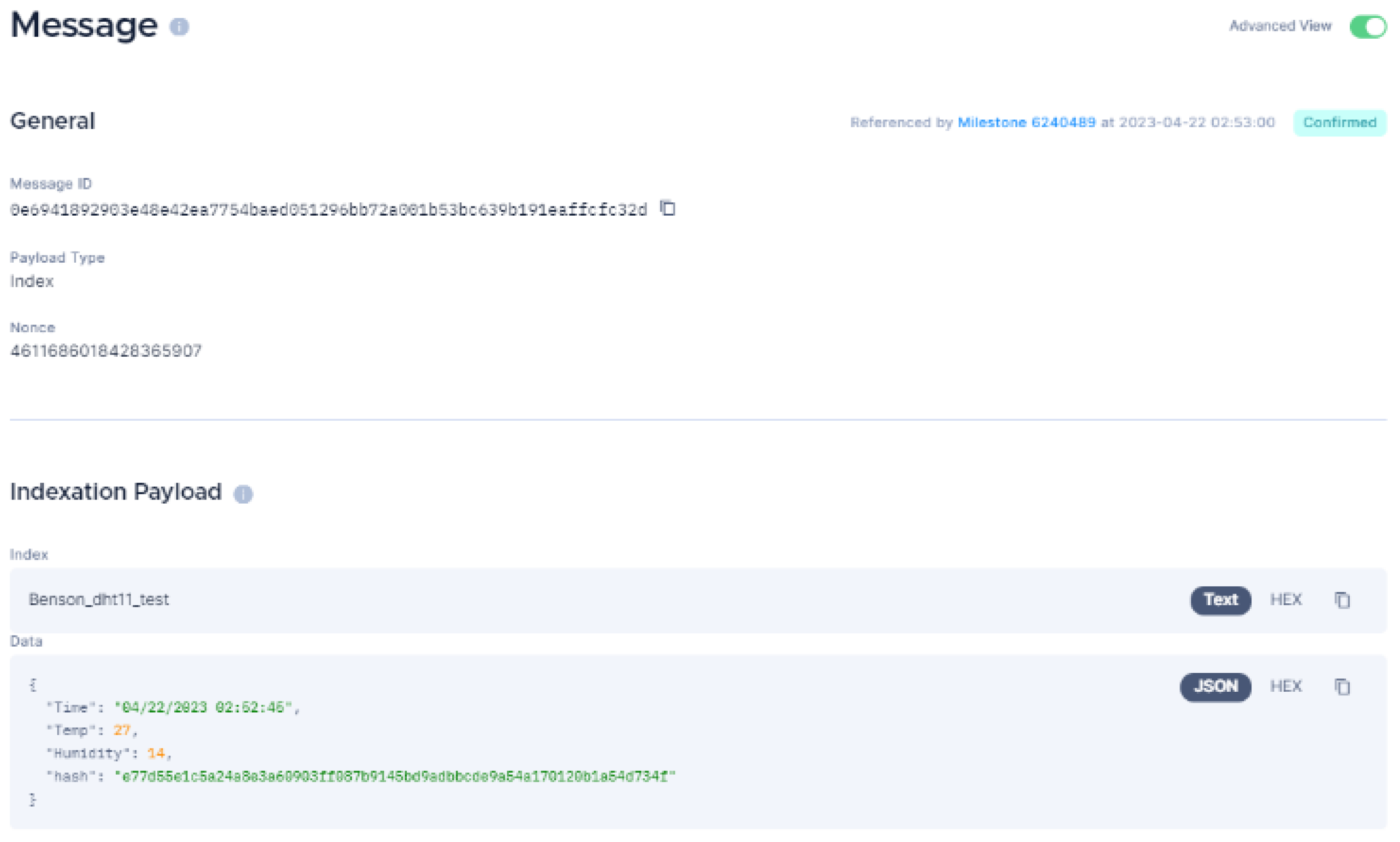Viewport: 1400px width, 842px height.
Task: Click the copy icon next to Index field
Action: coord(1344,600)
